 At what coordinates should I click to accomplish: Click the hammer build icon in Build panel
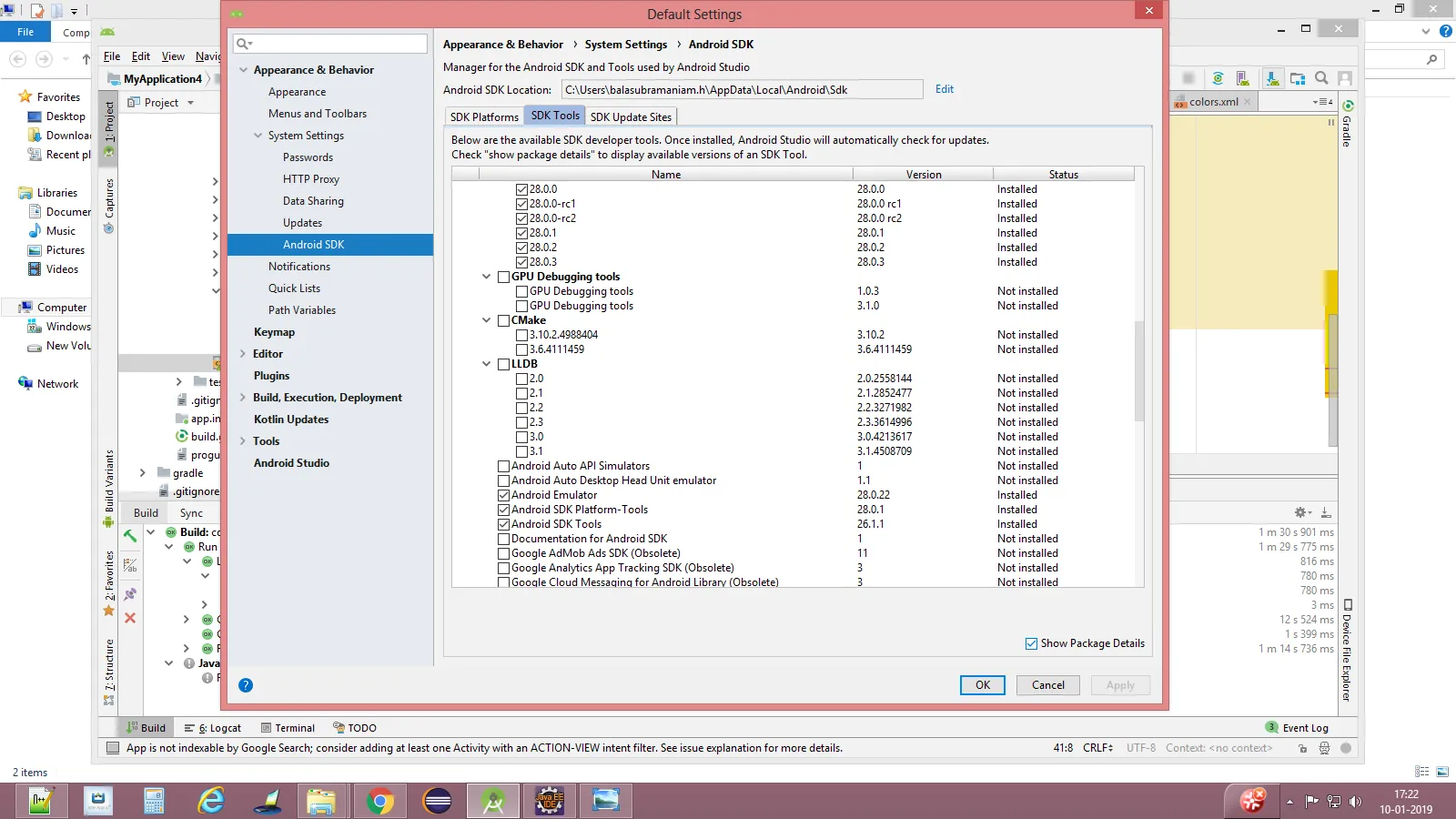(130, 536)
